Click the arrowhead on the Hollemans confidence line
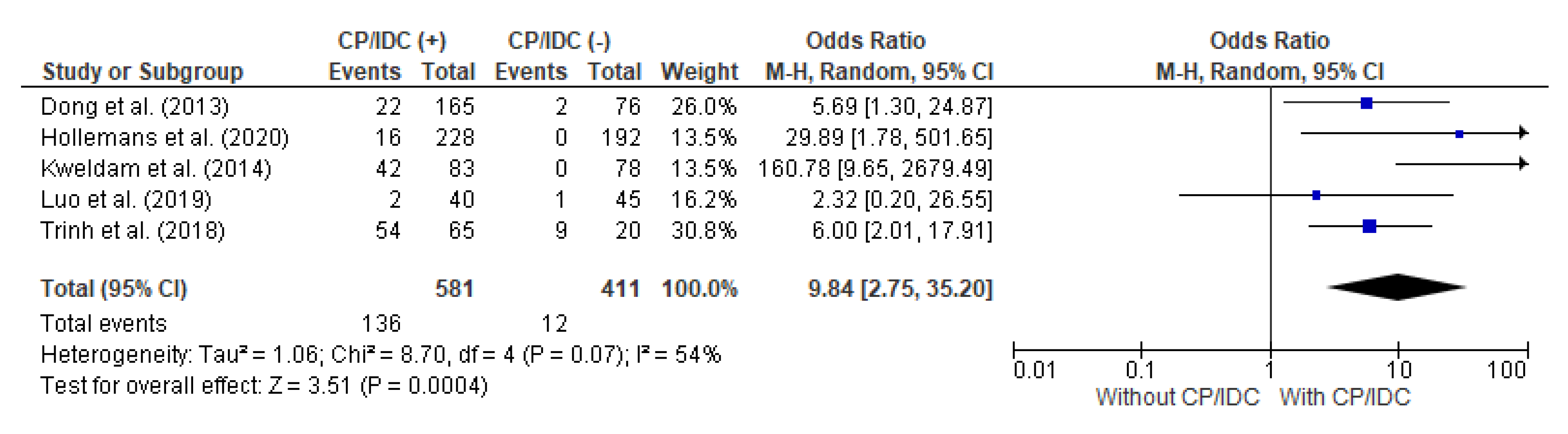 pos(1524,132)
